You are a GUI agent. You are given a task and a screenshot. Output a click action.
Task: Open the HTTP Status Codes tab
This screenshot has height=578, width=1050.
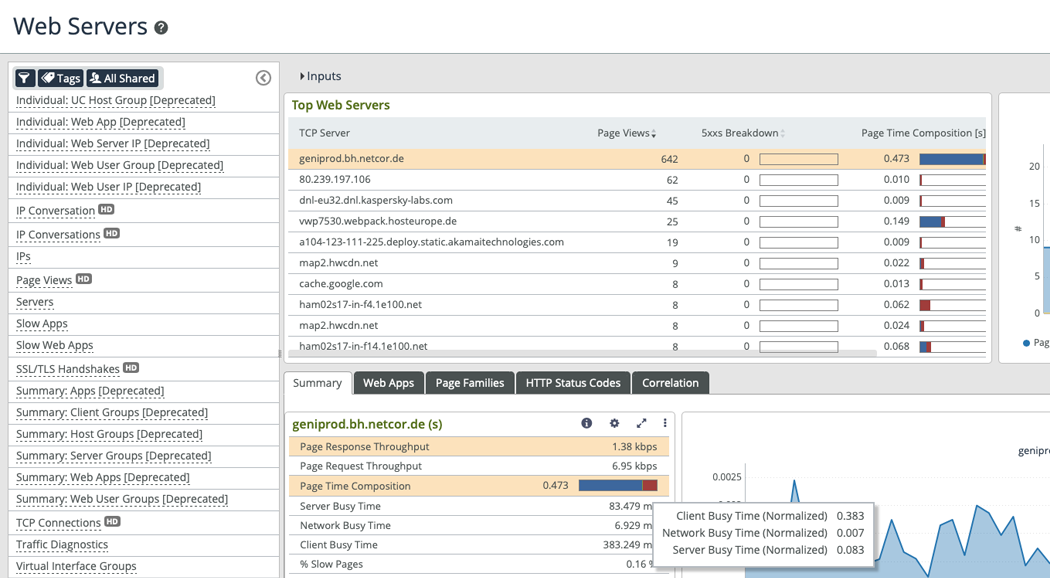(x=573, y=383)
